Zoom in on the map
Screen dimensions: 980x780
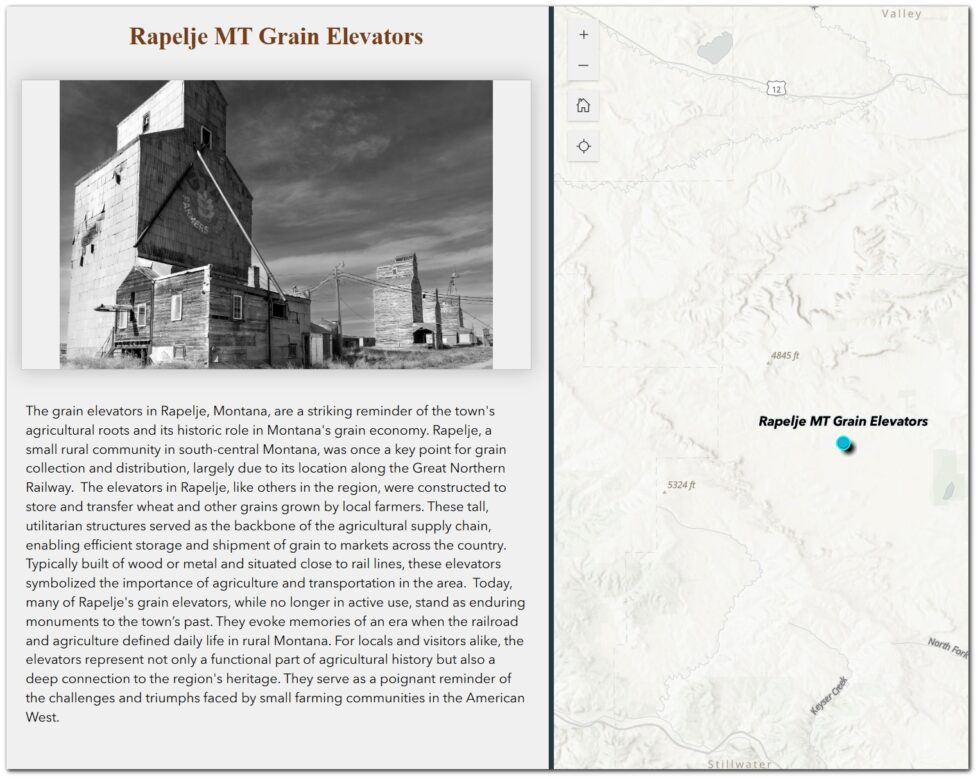(583, 35)
